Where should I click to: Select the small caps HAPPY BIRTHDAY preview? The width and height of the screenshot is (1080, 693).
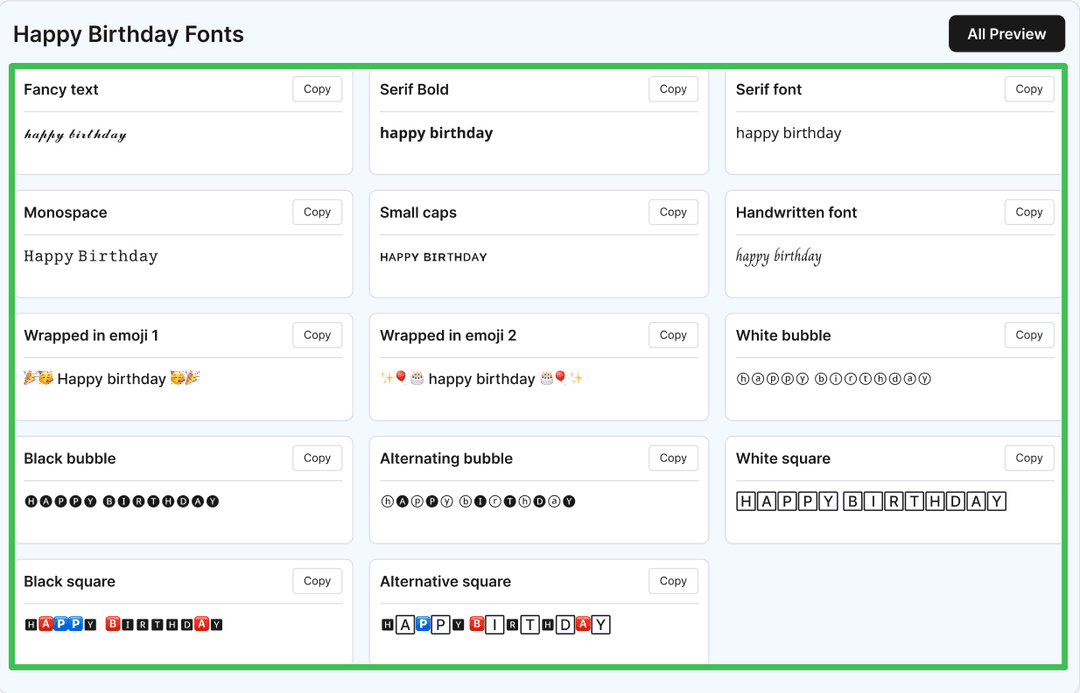[433, 257]
